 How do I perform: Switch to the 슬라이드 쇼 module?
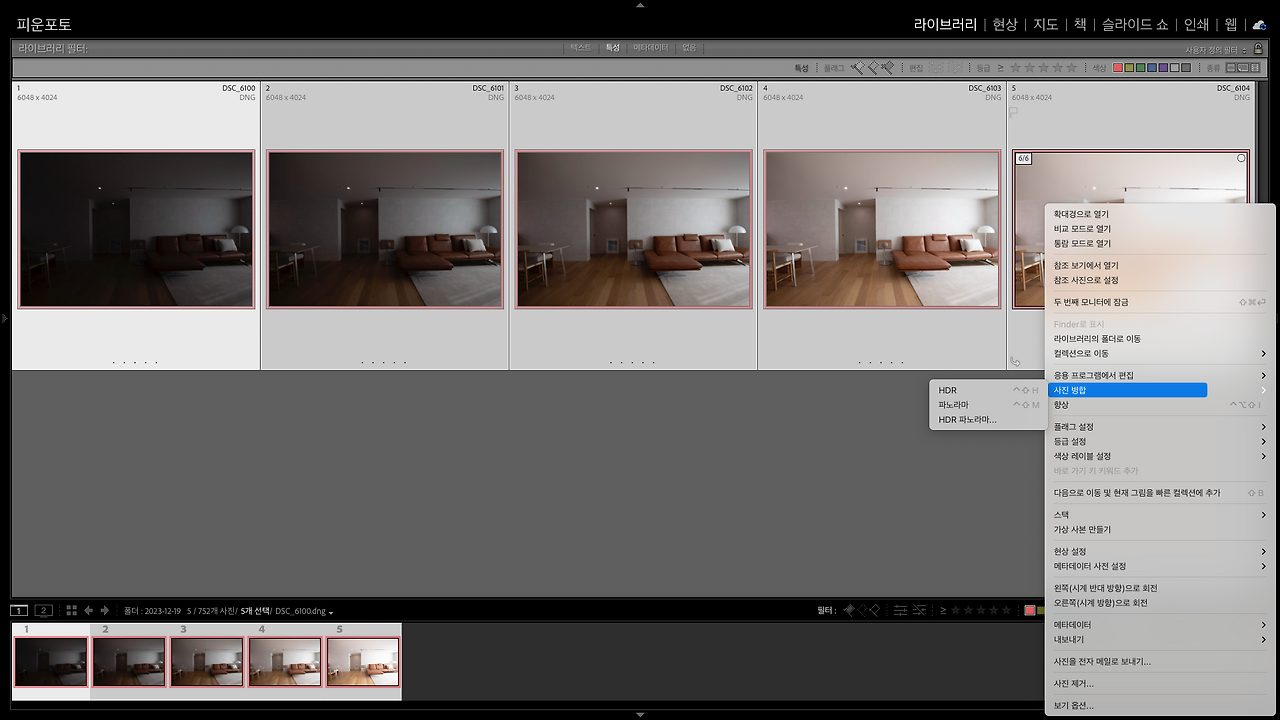click(x=1135, y=25)
